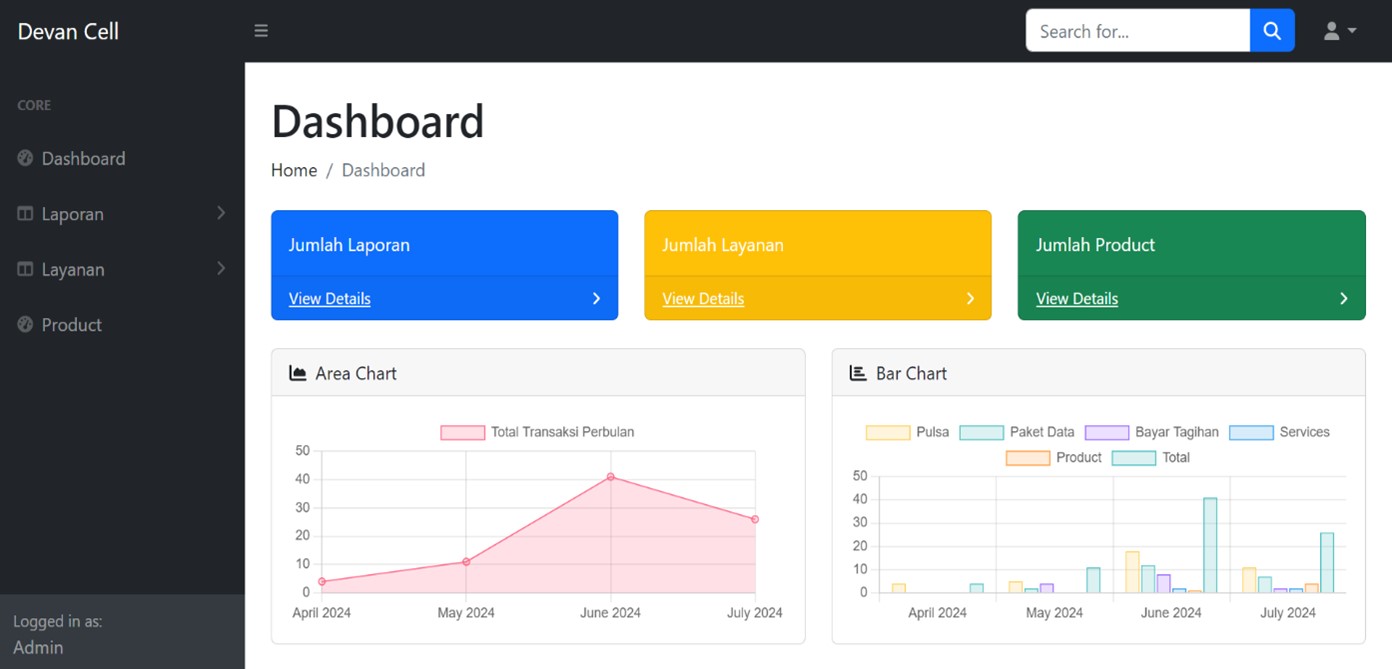
Task: Click the June 2024 point on Area Chart
Action: [x=610, y=477]
